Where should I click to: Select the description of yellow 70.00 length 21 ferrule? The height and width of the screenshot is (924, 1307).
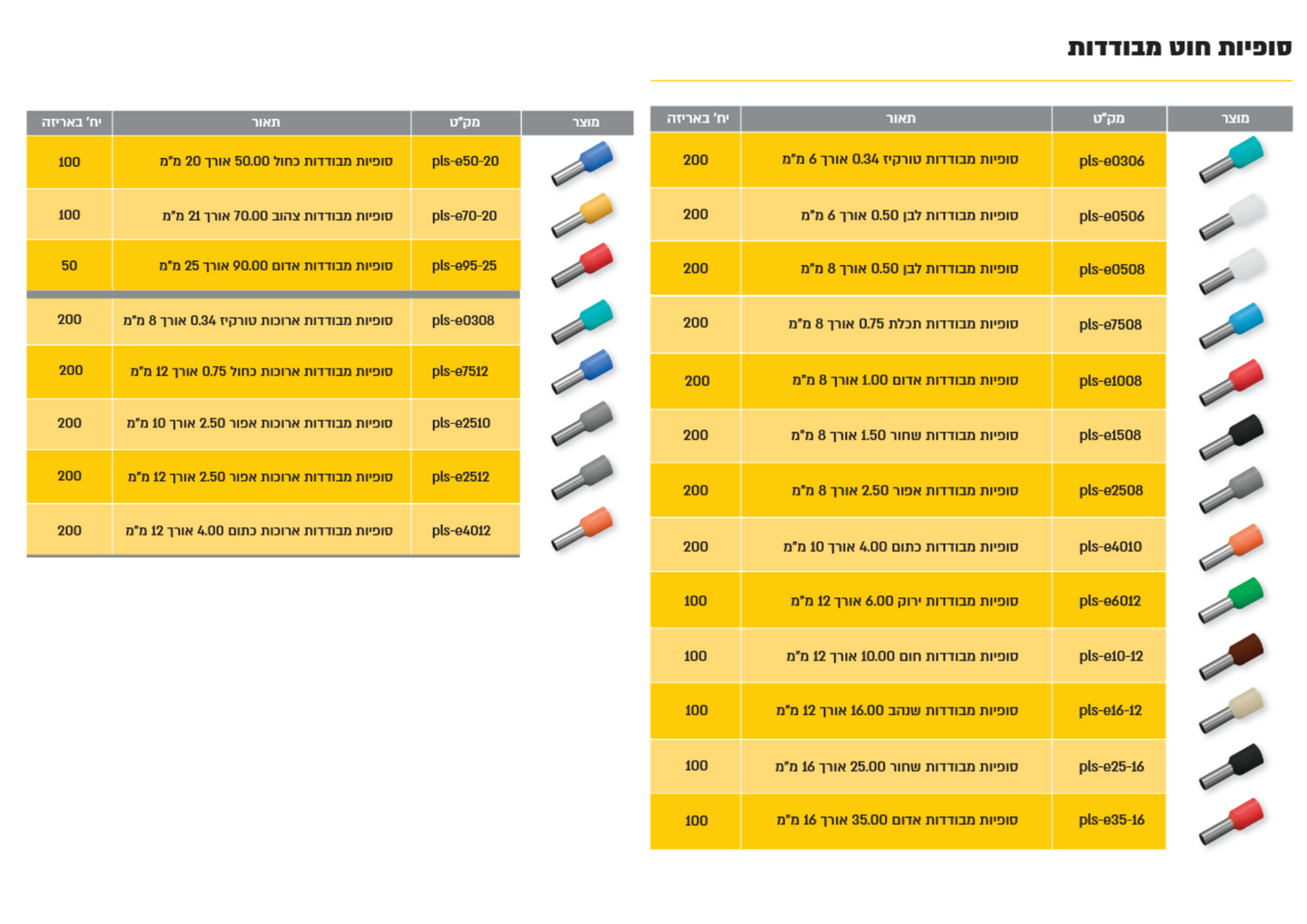(278, 216)
